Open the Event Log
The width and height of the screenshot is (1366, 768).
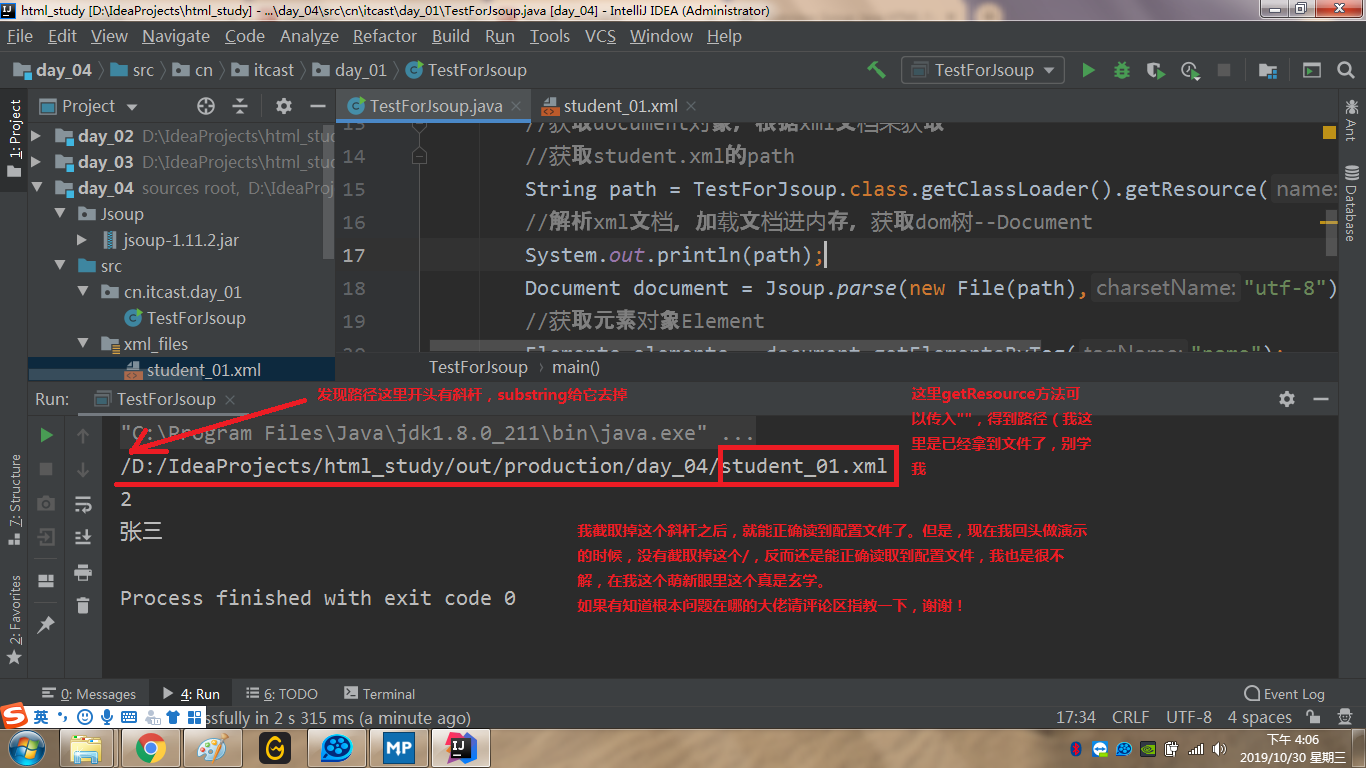tap(1284, 693)
